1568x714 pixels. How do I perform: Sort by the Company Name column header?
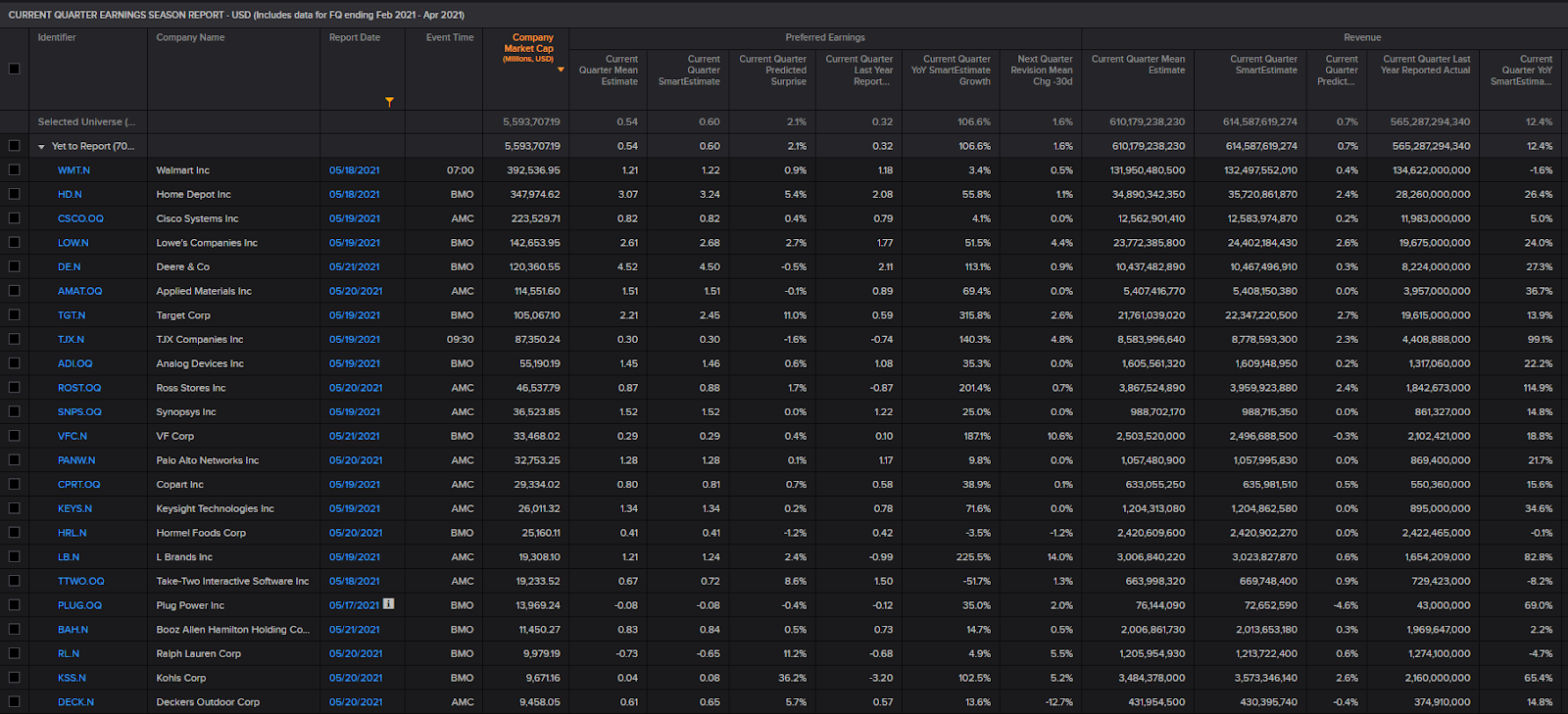190,37
